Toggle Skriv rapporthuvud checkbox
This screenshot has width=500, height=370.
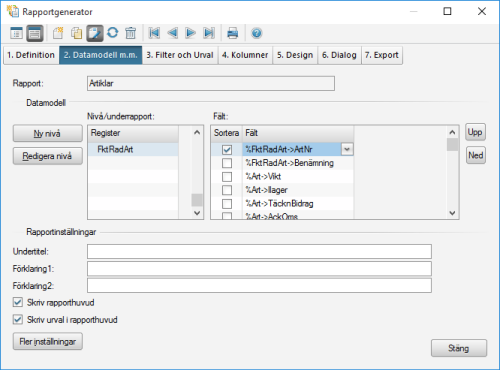point(17,302)
